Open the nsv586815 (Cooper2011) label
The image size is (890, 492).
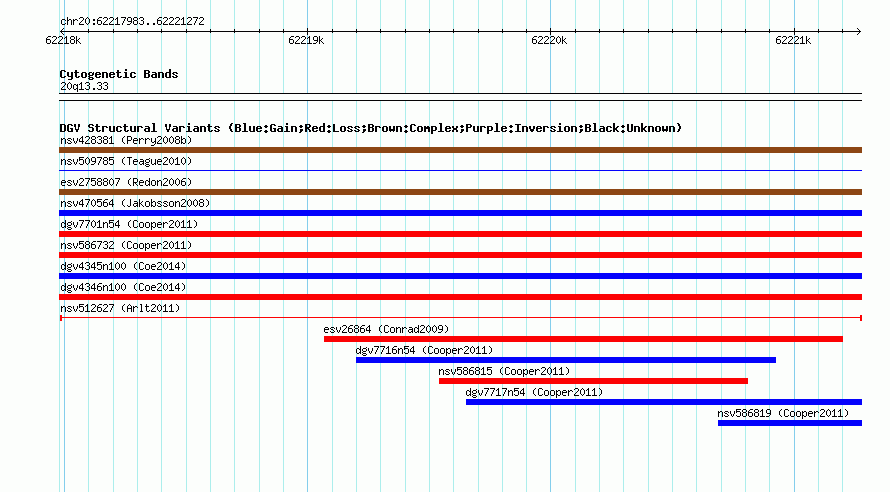[x=504, y=371]
